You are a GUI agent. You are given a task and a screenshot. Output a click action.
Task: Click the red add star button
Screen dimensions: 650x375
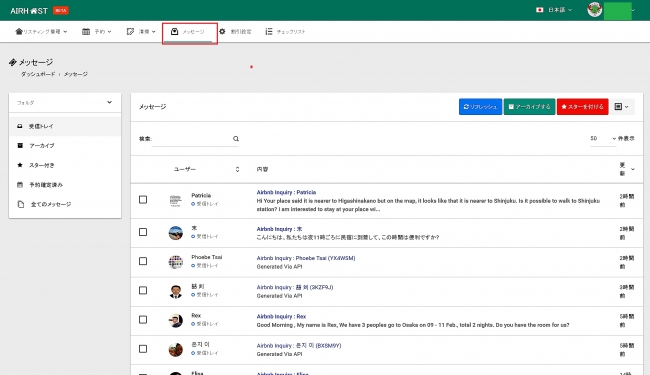[x=582, y=106]
